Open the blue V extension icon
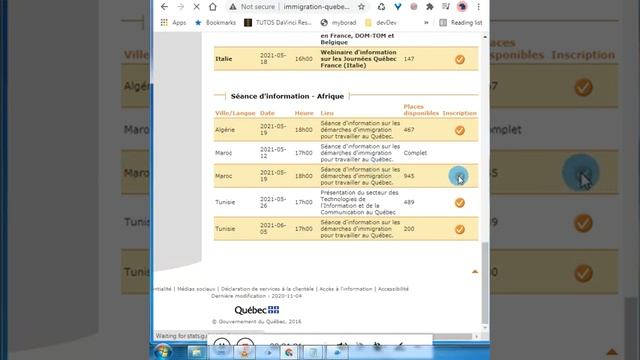 tap(398, 7)
